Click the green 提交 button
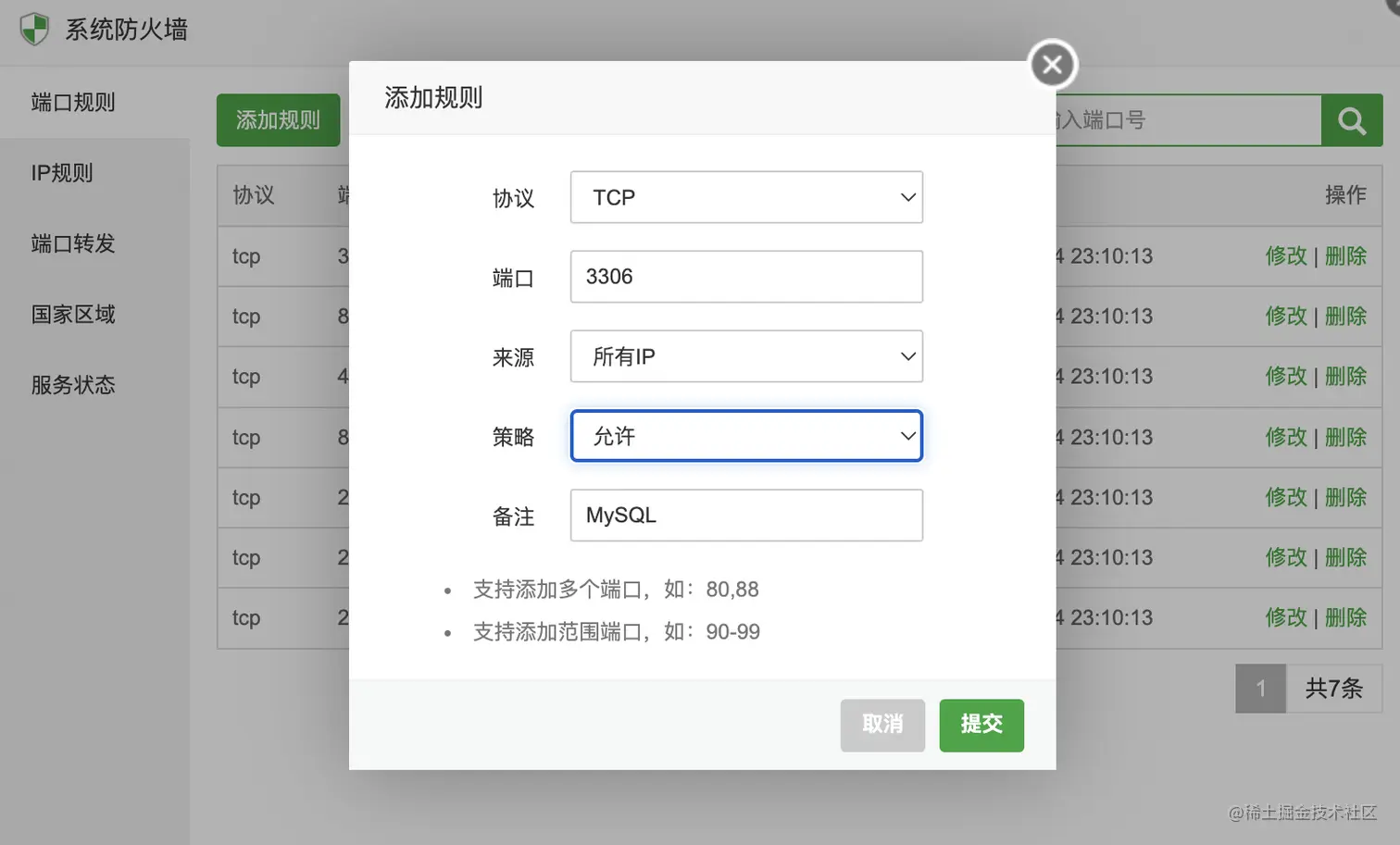 click(981, 725)
